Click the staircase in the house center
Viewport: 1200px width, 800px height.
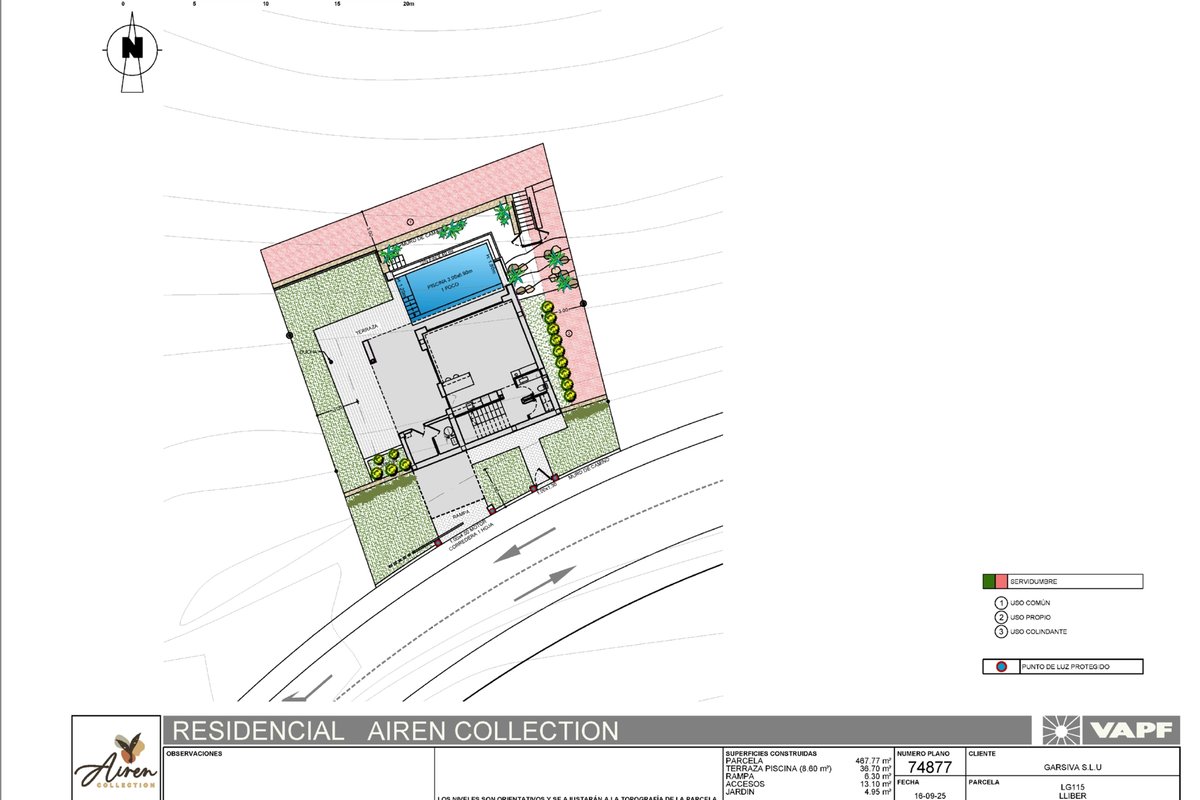click(488, 418)
